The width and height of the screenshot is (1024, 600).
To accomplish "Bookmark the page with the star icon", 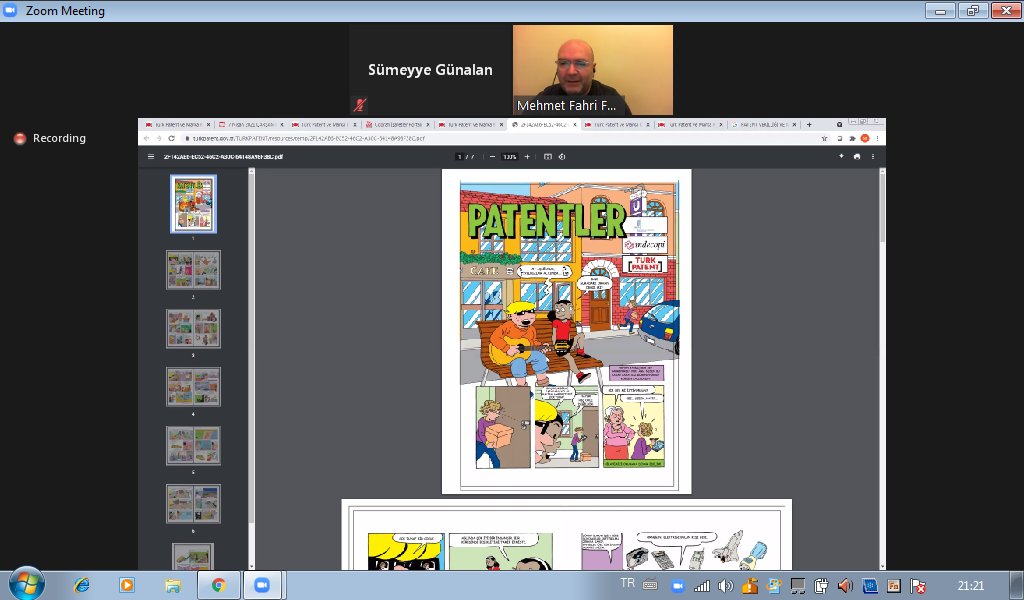I will 824,138.
